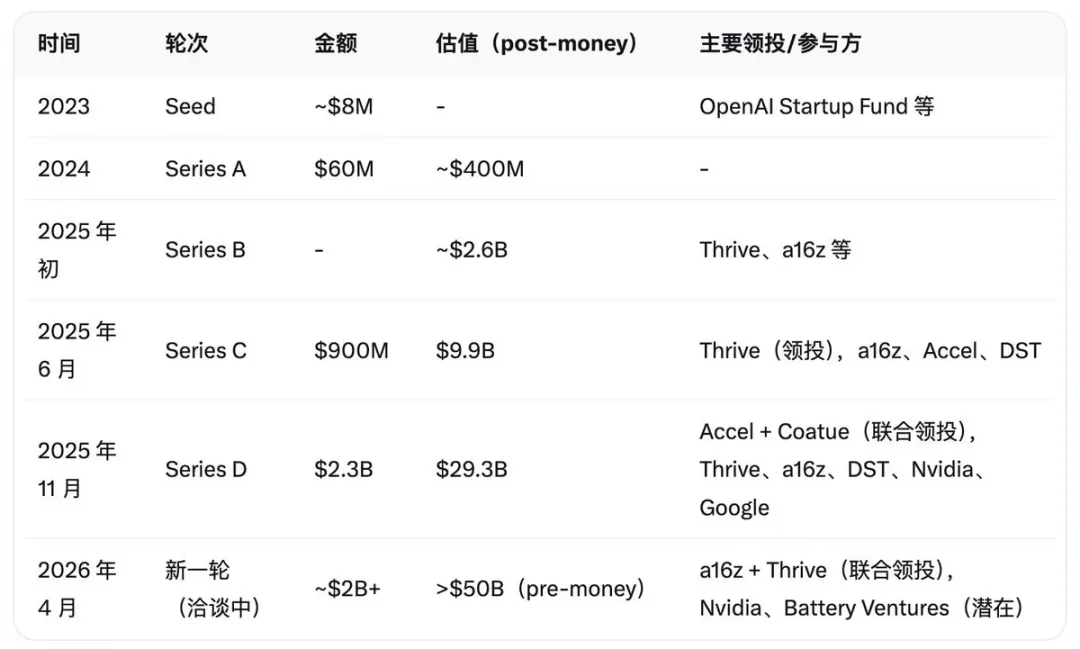This screenshot has width=1080, height=649.
Task: Click the ~$8M amount cell
Action: (x=343, y=106)
